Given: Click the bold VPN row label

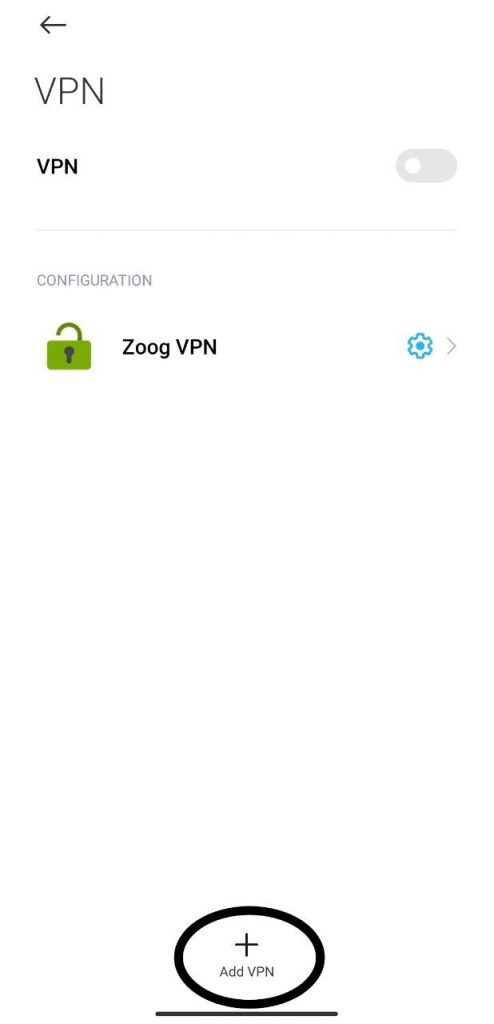Looking at the screenshot, I should pos(58,167).
